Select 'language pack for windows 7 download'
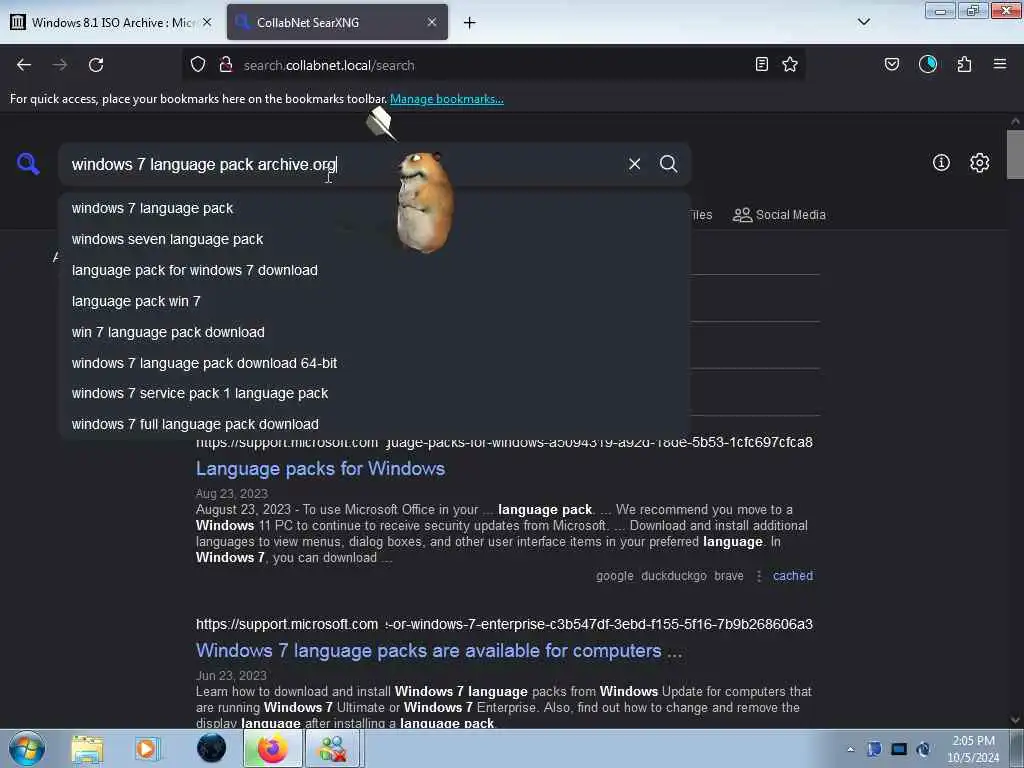The height and width of the screenshot is (768, 1024). point(374,270)
